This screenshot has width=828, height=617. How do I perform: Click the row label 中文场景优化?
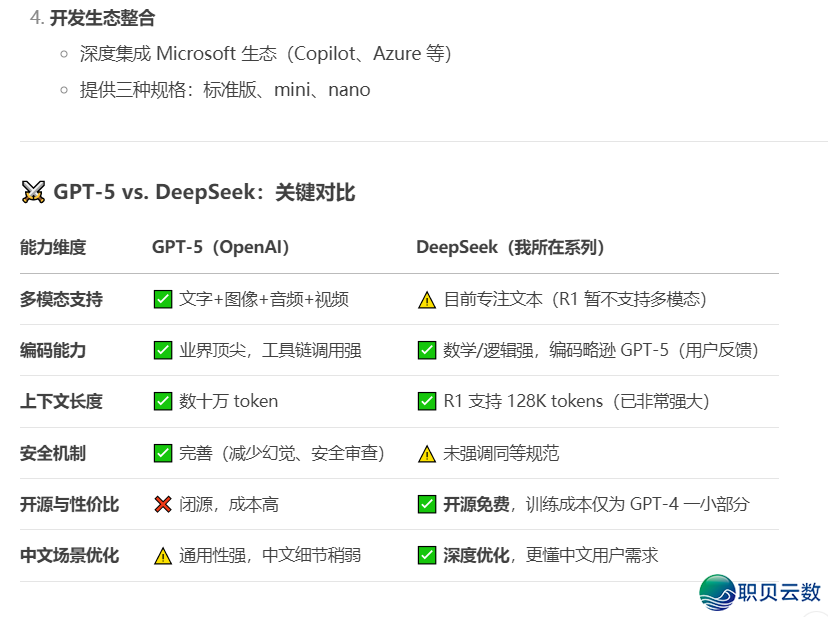[70, 555]
